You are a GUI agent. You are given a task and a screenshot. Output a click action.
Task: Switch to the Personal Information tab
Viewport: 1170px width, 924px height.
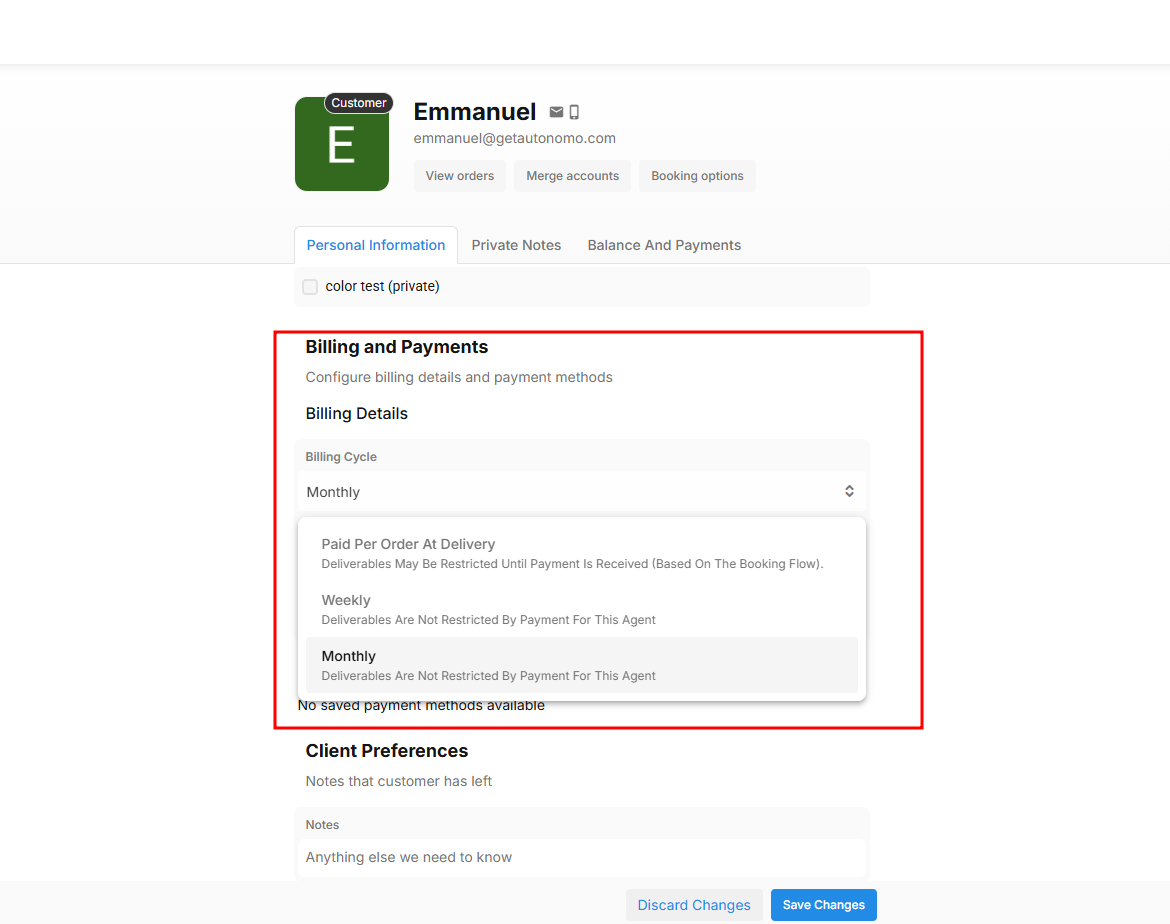pyautogui.click(x=376, y=245)
